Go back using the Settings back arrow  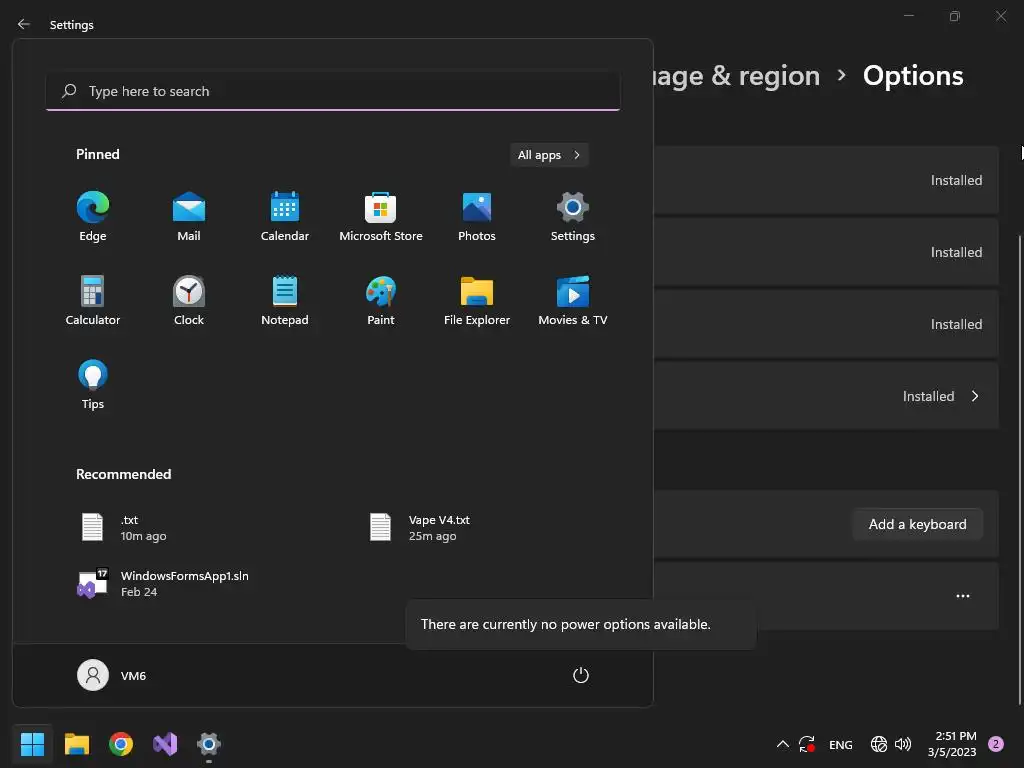(24, 24)
